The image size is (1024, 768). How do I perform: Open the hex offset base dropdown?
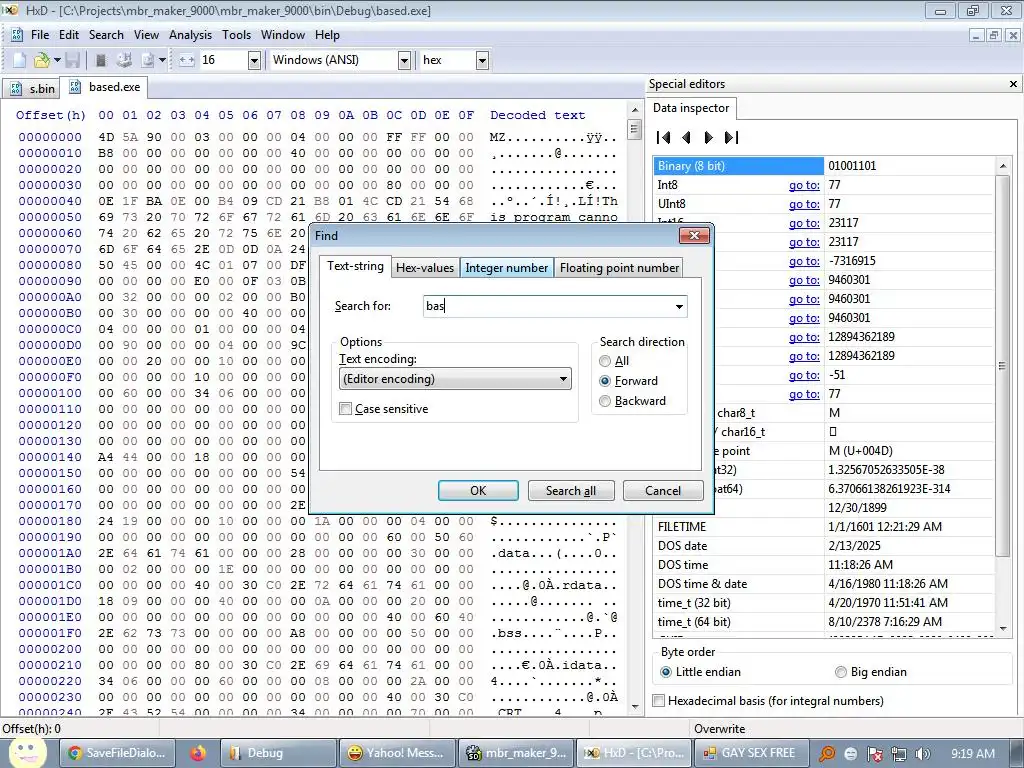pyautogui.click(x=482, y=60)
